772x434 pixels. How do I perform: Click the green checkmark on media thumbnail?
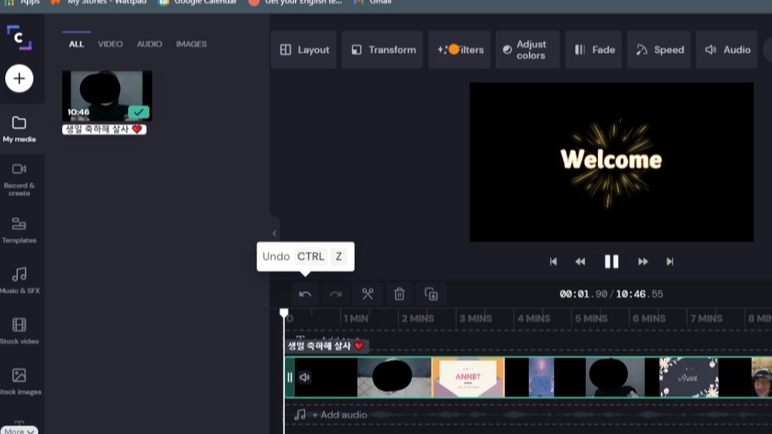[139, 112]
